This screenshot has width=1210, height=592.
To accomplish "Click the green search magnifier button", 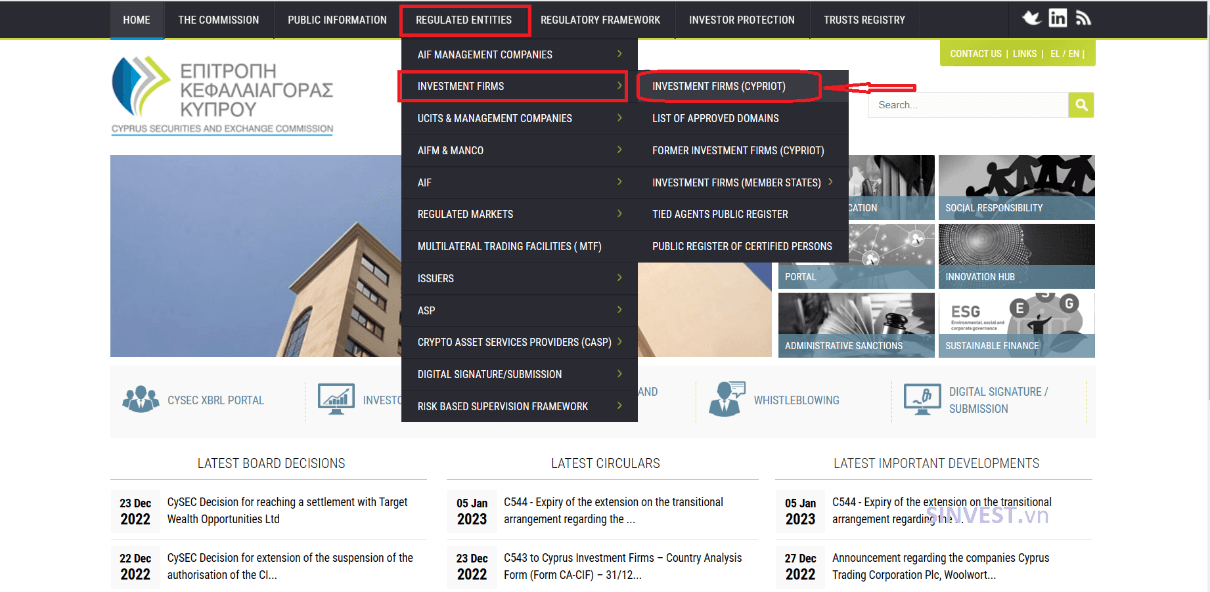I will pyautogui.click(x=1081, y=105).
